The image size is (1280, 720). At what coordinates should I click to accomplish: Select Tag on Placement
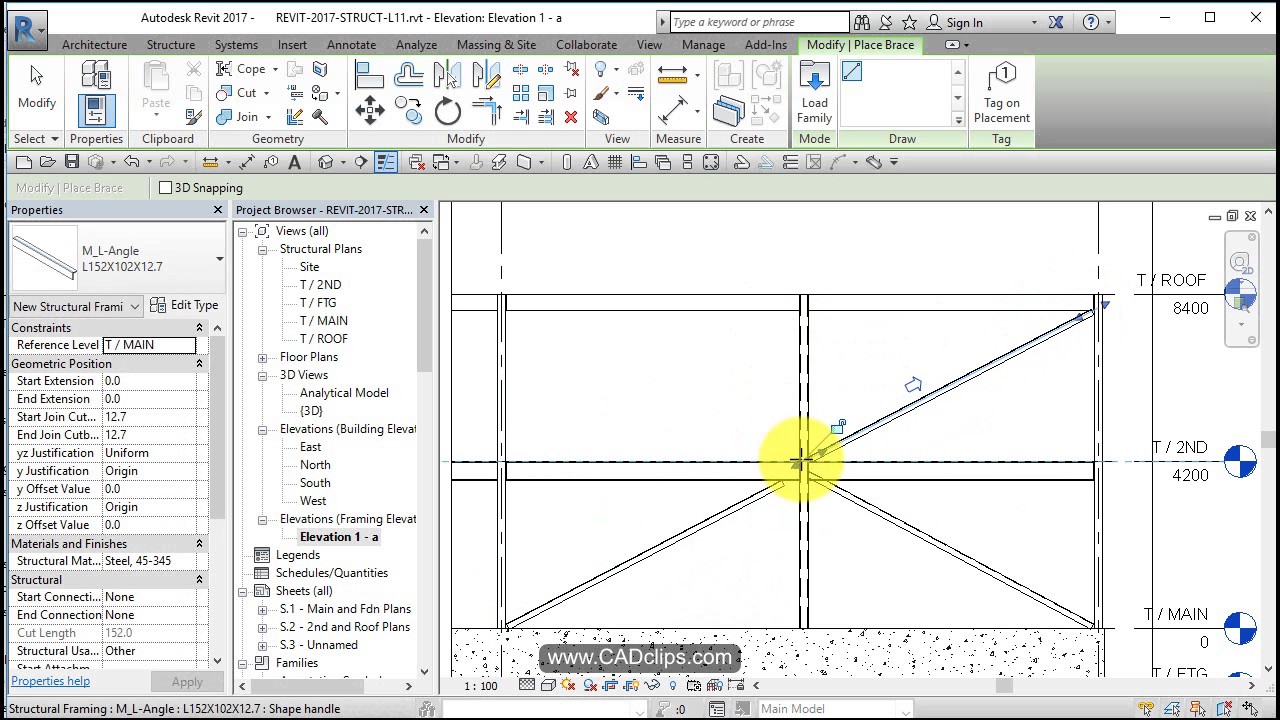(x=1001, y=91)
